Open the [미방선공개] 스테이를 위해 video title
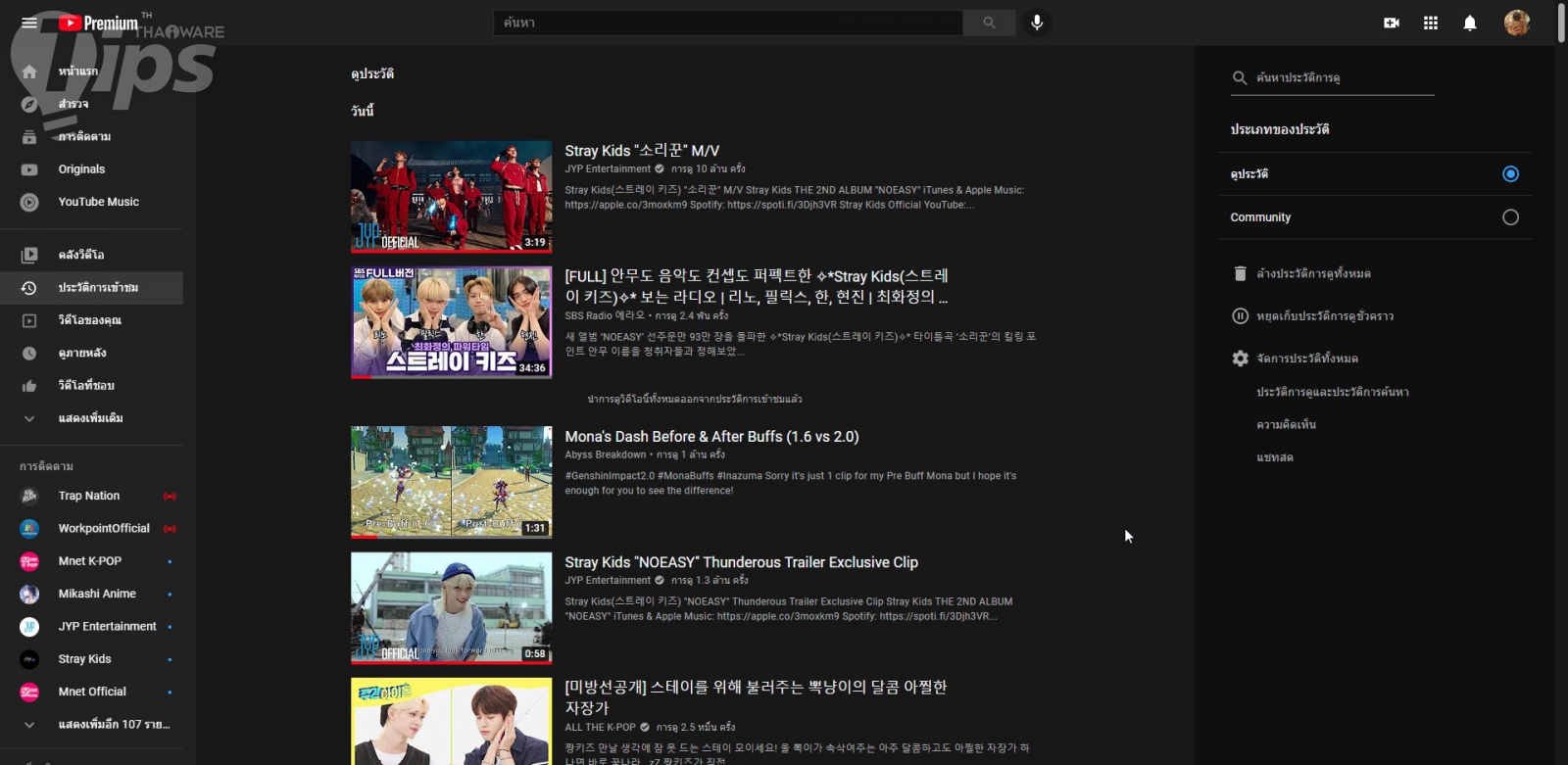The height and width of the screenshot is (765, 1568). pyautogui.click(x=757, y=697)
